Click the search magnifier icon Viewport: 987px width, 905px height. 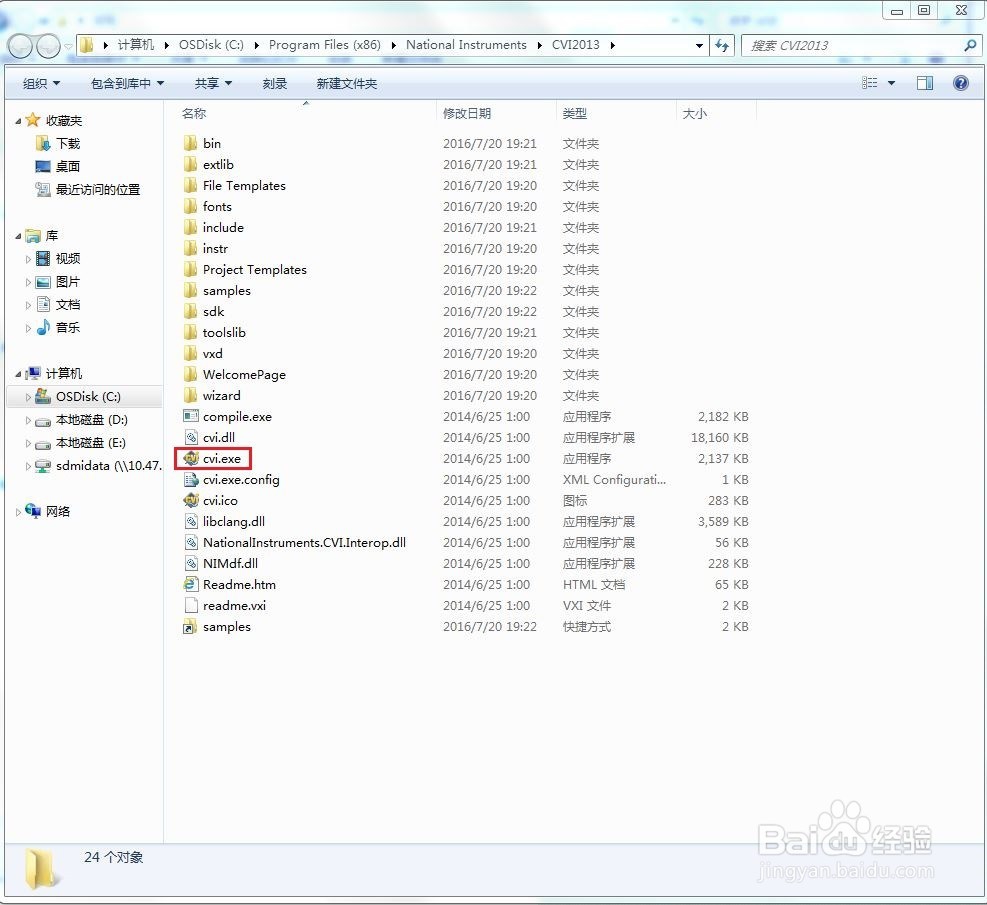point(969,45)
